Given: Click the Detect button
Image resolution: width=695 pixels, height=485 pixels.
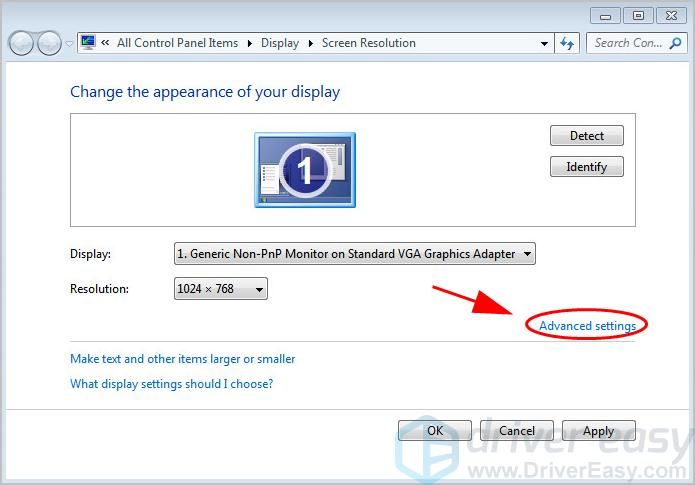Looking at the screenshot, I should pos(586,136).
